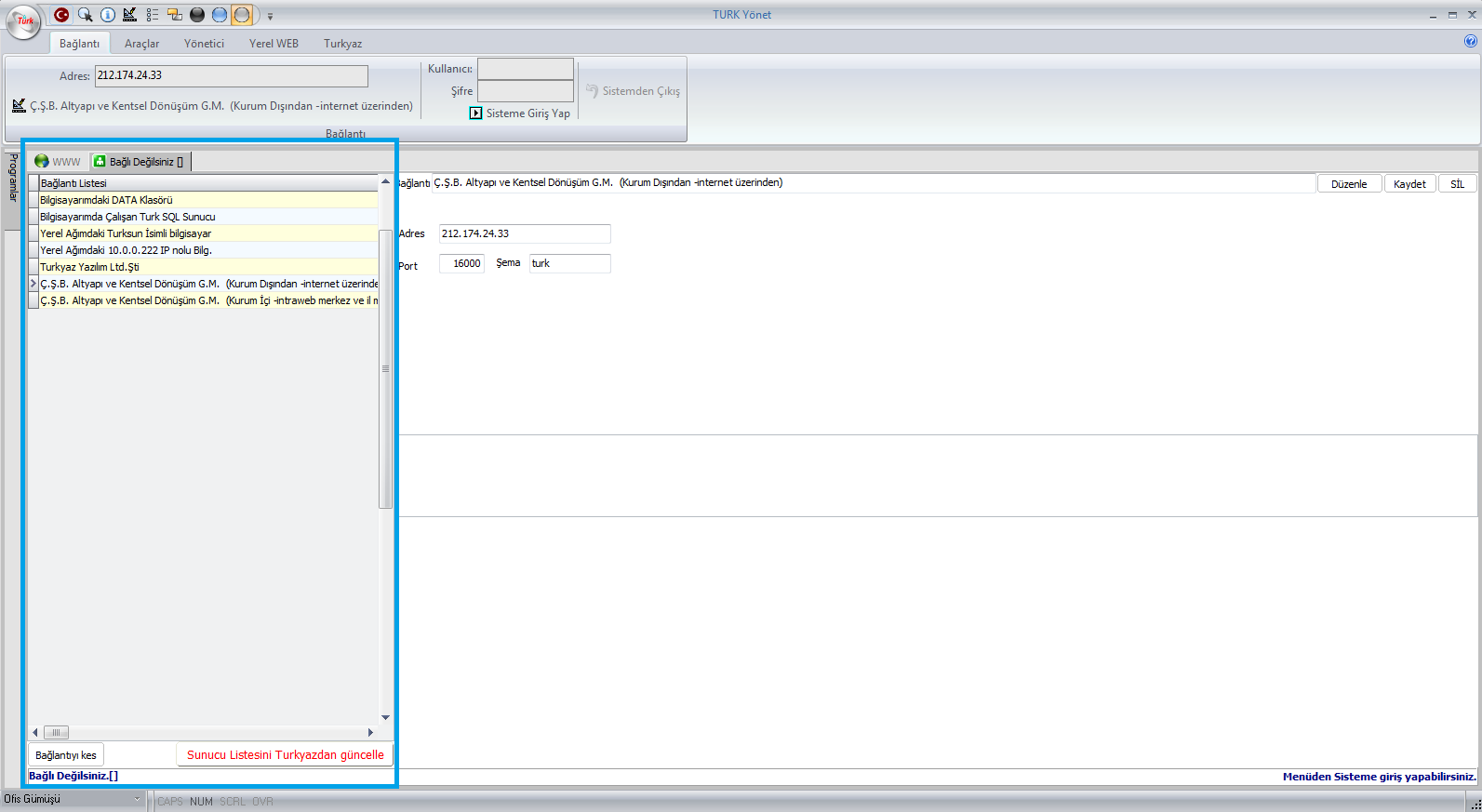Click Sunucu Listesini Turkyazdan güncelle
Image resolution: width=1482 pixels, height=812 pixels.
[x=285, y=754]
